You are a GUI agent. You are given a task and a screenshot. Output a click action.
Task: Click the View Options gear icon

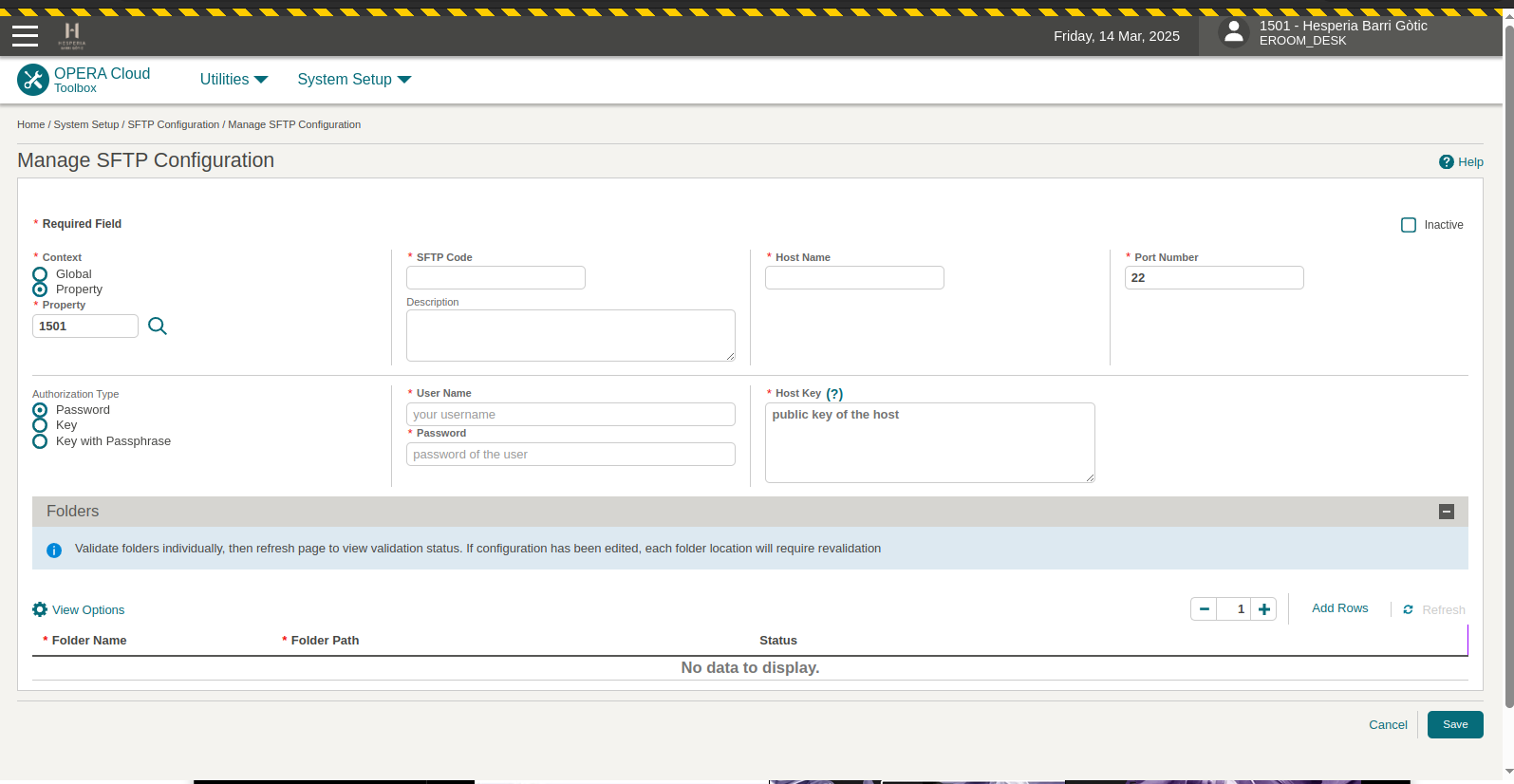pos(40,609)
